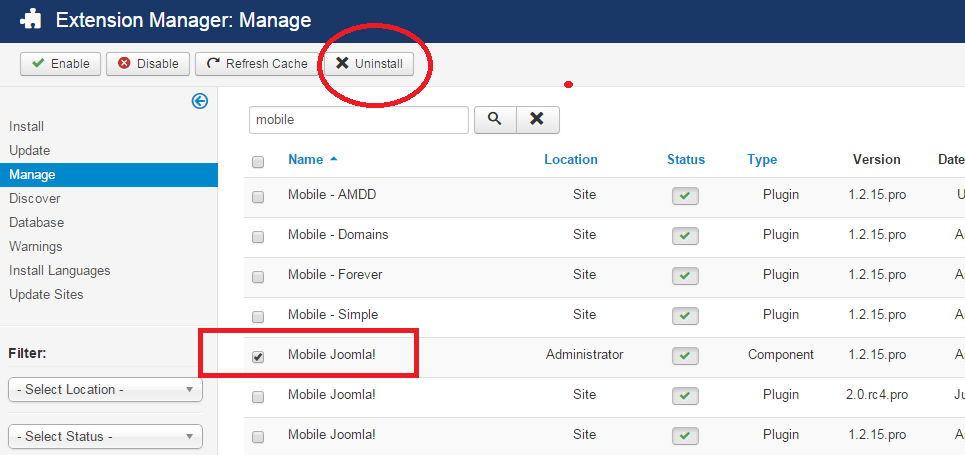Viewport: 965px width, 455px height.
Task: Click the extension puzzle icon in the header
Action: coord(31,20)
